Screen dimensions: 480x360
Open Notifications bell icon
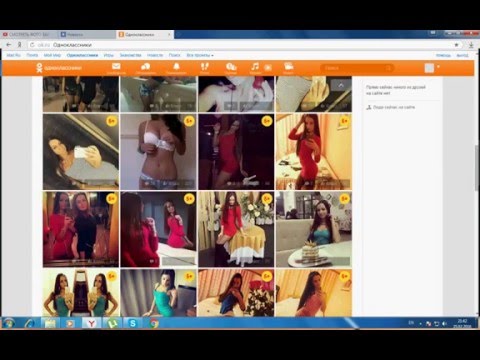(x=176, y=67)
